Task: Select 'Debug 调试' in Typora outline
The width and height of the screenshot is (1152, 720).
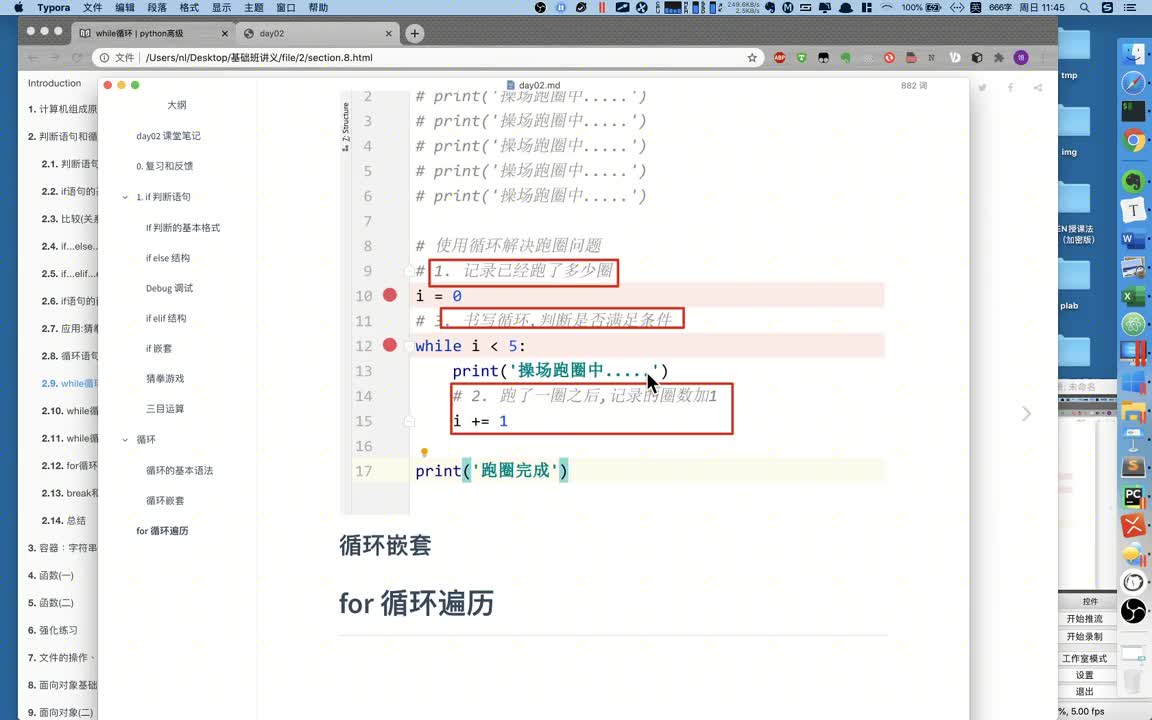Action: 169,288
